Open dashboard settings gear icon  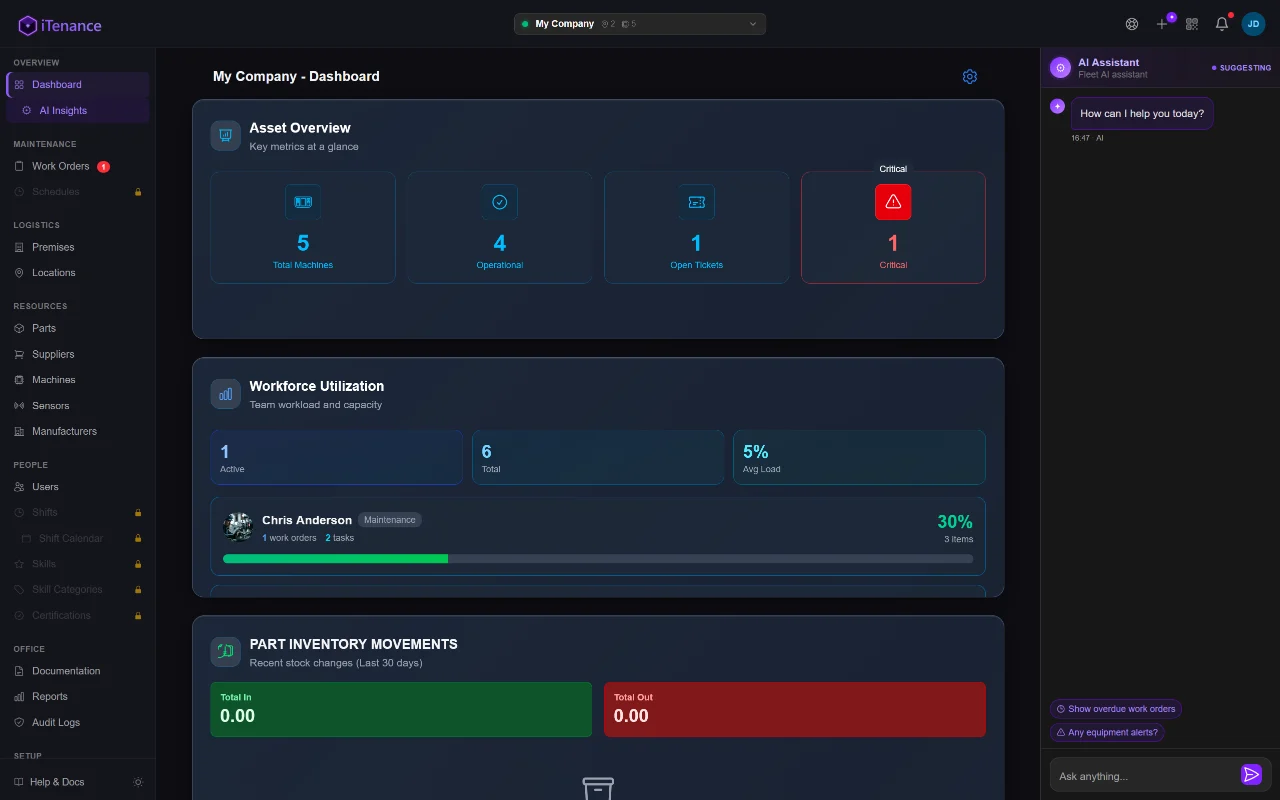click(970, 76)
